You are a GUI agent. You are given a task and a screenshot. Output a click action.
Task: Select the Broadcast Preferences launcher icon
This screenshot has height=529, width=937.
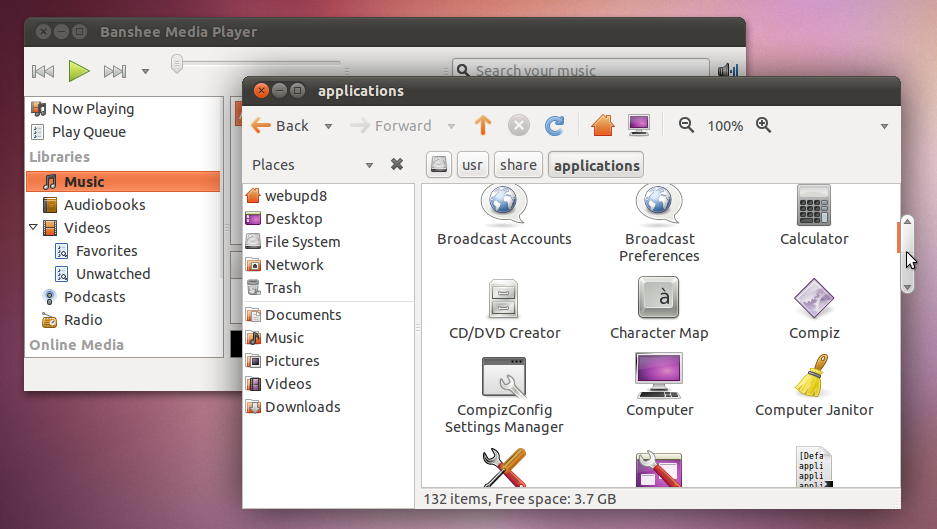[659, 204]
